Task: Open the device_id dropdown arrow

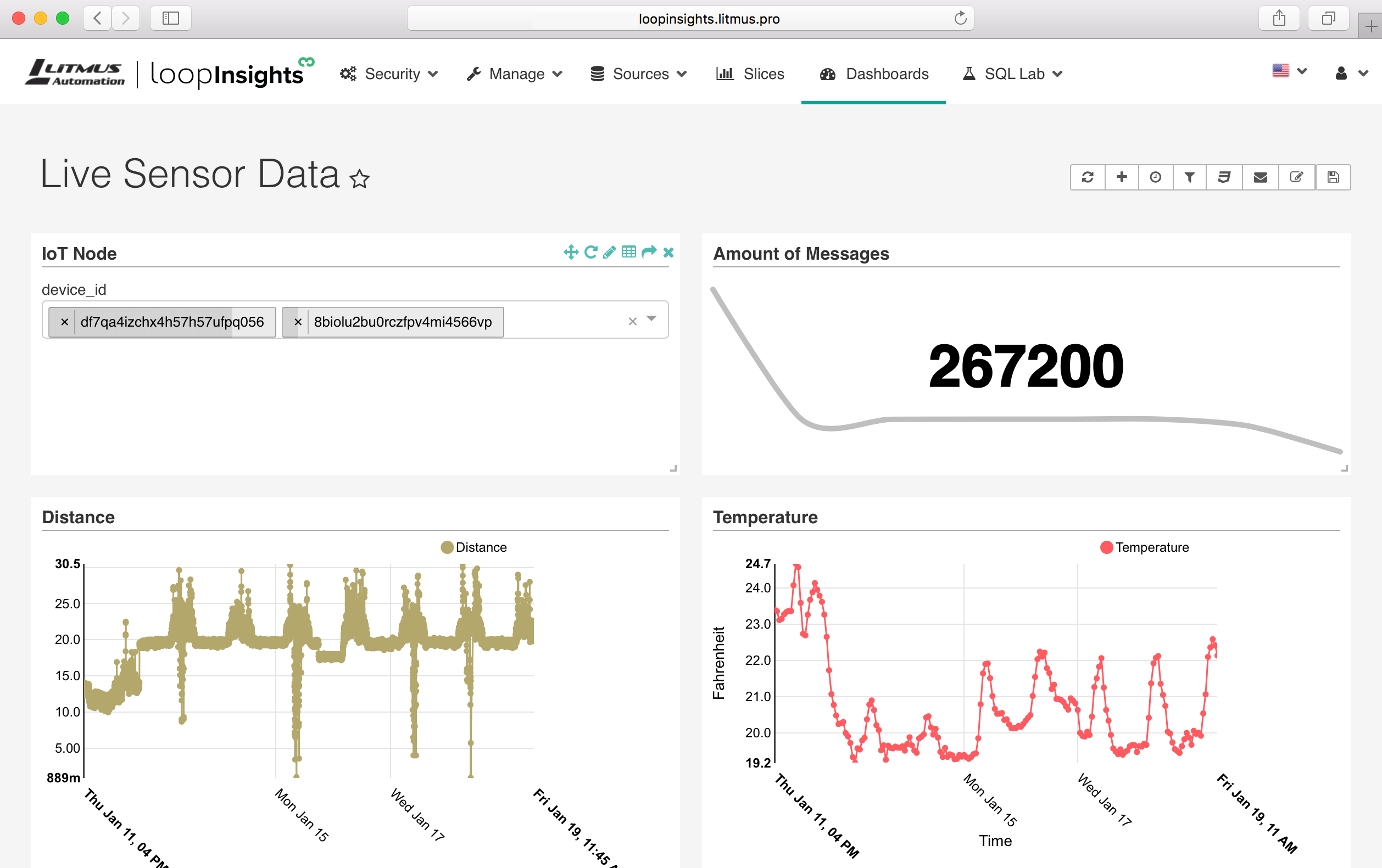Action: tap(651, 319)
